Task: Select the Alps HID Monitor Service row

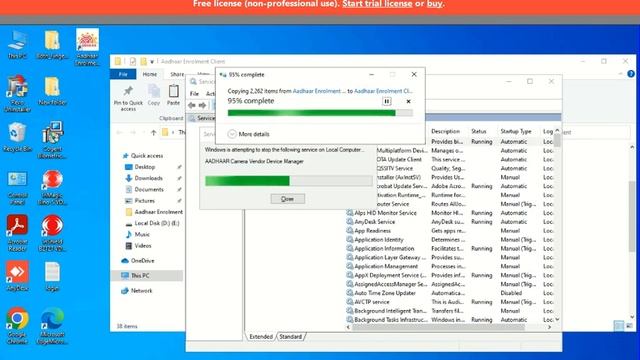Action: [450, 213]
